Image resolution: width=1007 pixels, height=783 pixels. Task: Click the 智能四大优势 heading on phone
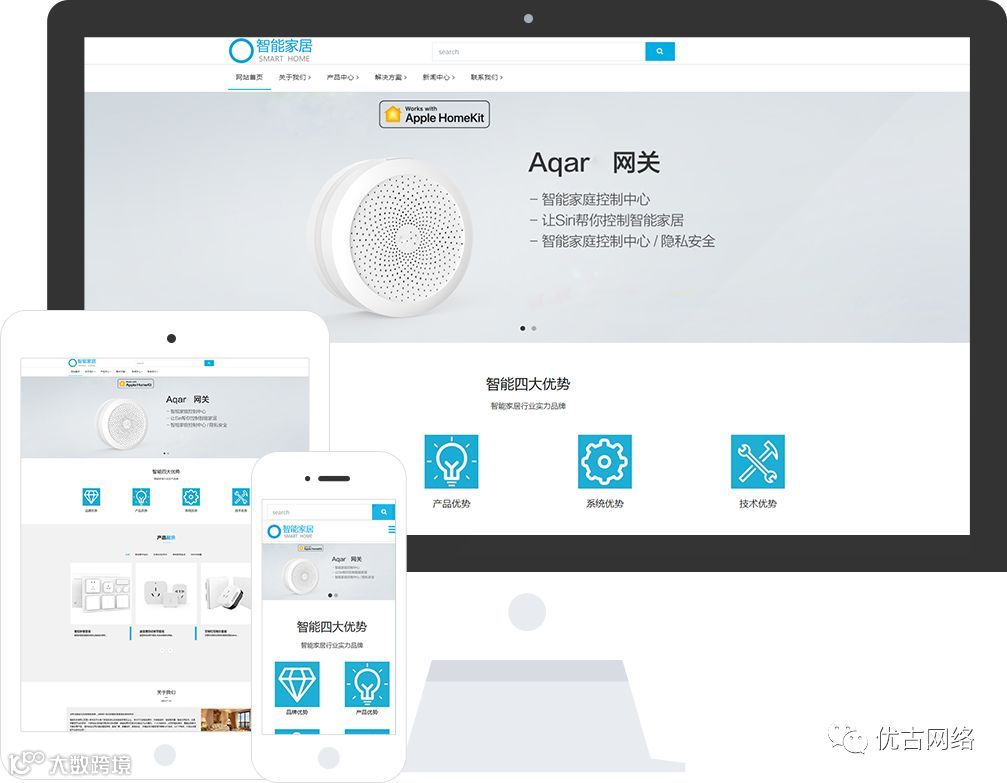(x=331, y=626)
